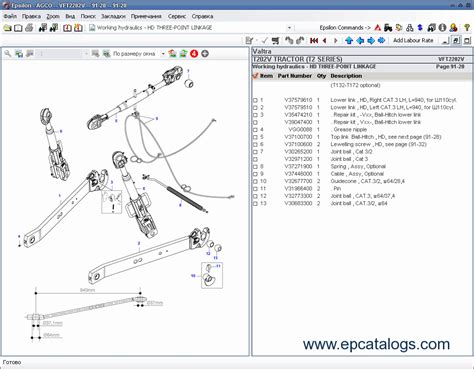Open the empty combo box in diagram toolbar

click(62, 54)
